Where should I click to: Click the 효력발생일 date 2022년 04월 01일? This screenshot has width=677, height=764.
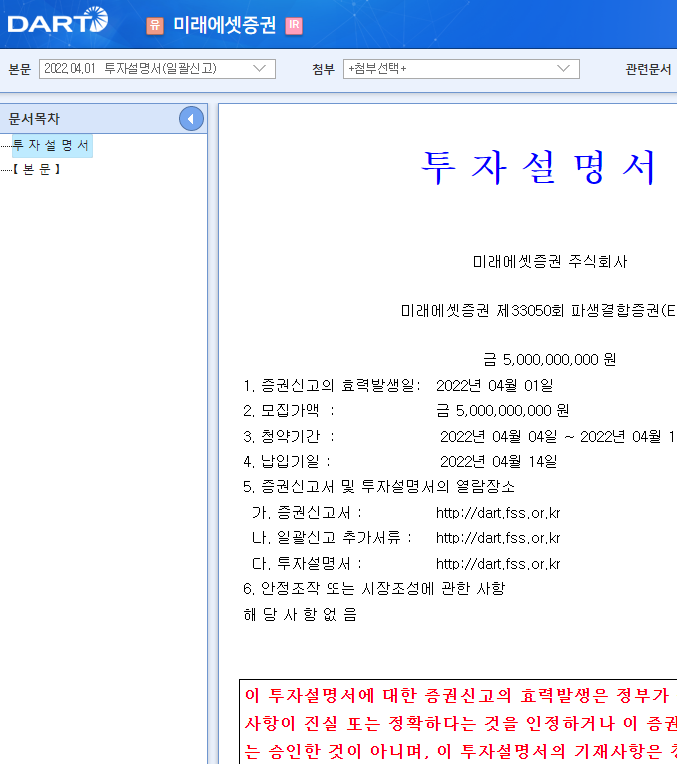[494, 385]
